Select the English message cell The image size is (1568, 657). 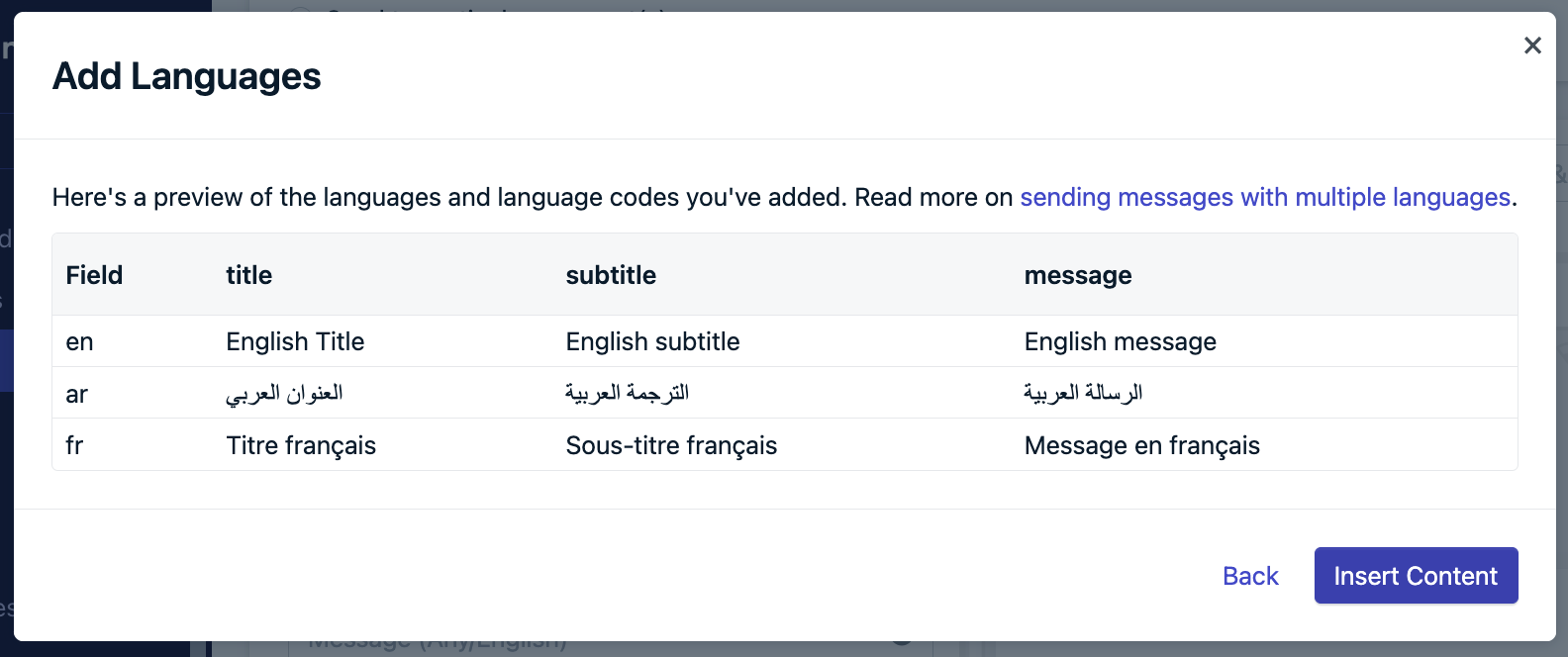click(x=1120, y=341)
